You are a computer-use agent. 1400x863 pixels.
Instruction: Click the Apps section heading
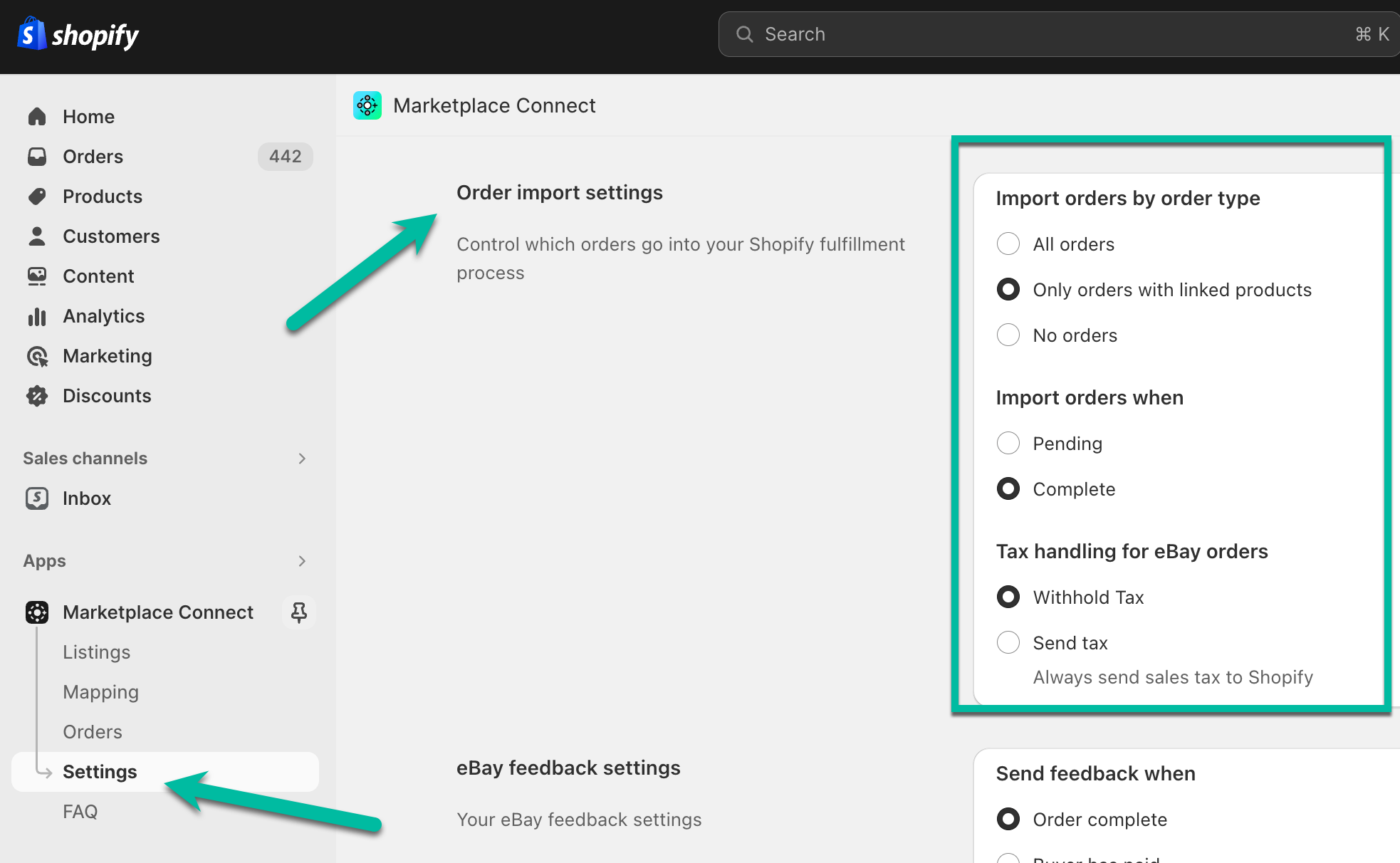(x=44, y=560)
